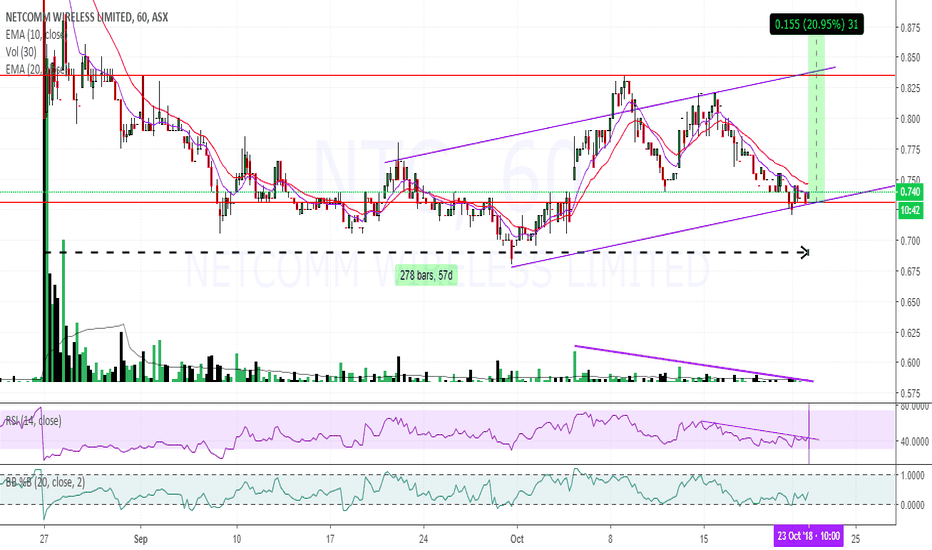
Task: Click the 15 date axis label
Action: (704, 539)
